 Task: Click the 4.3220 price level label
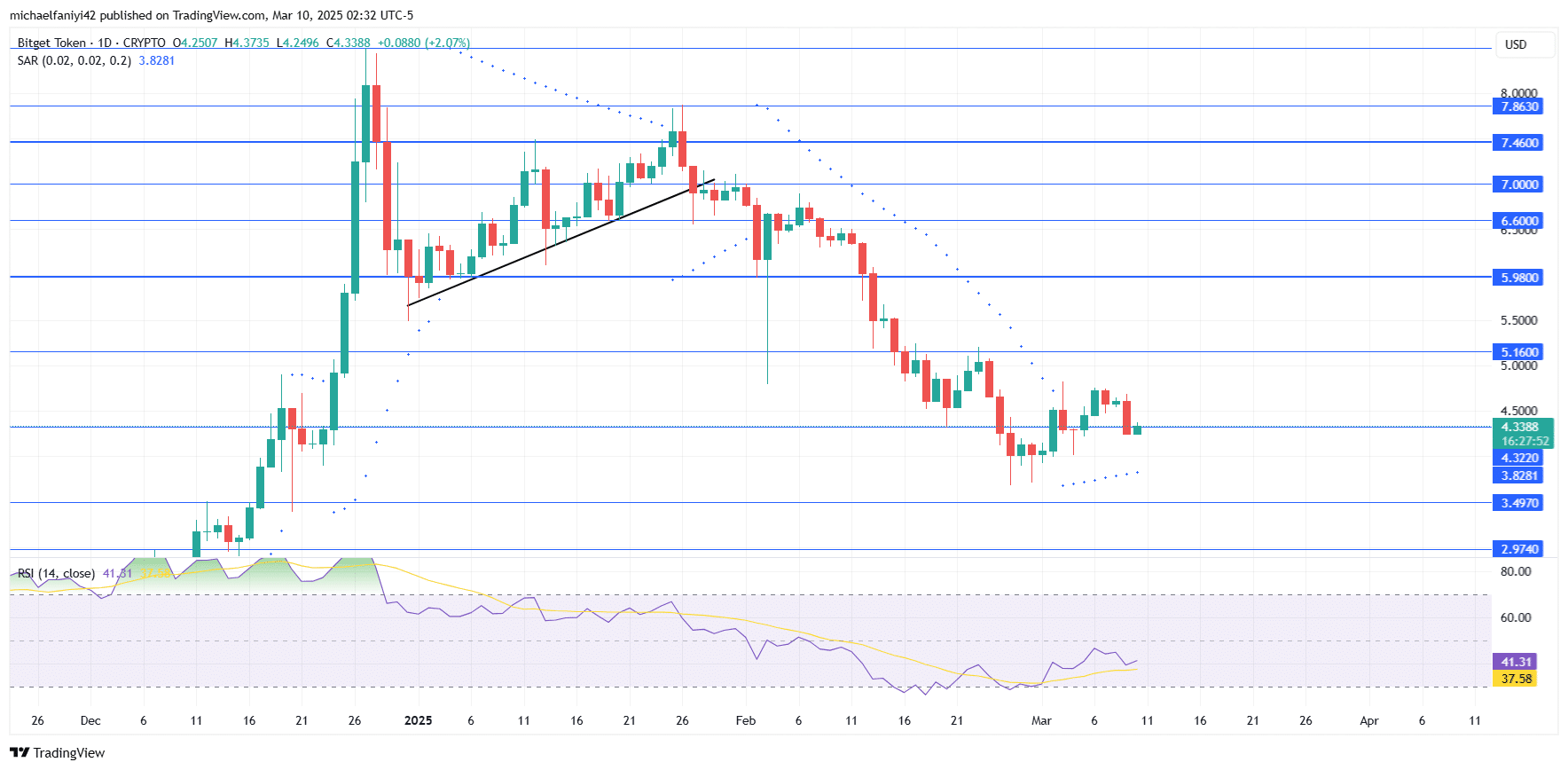[x=1517, y=458]
